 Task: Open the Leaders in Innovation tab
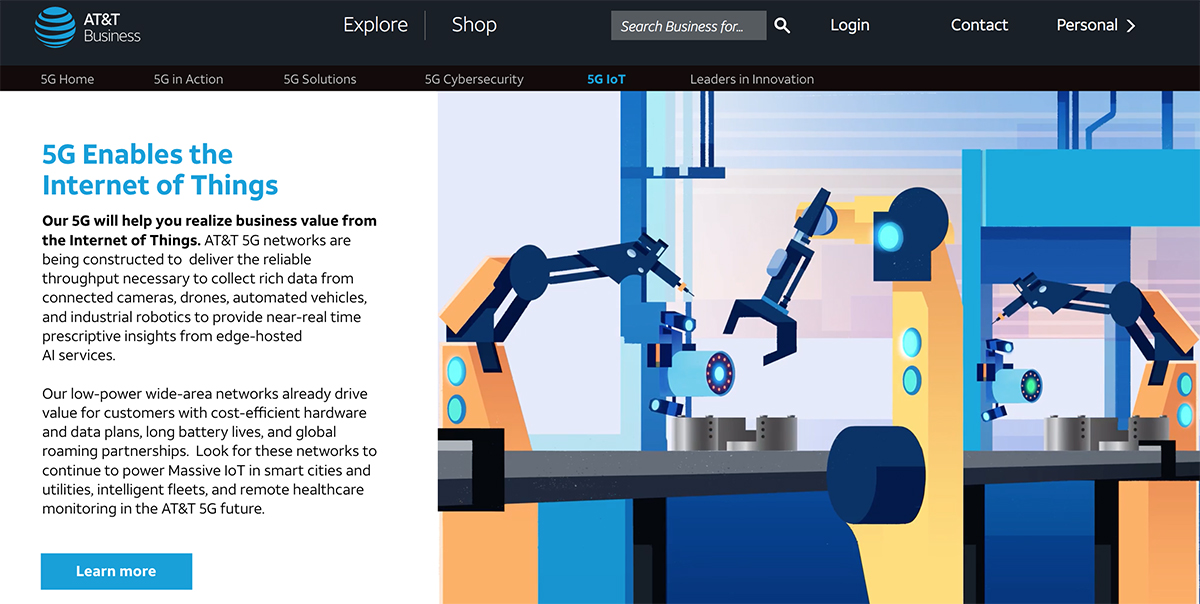(752, 79)
